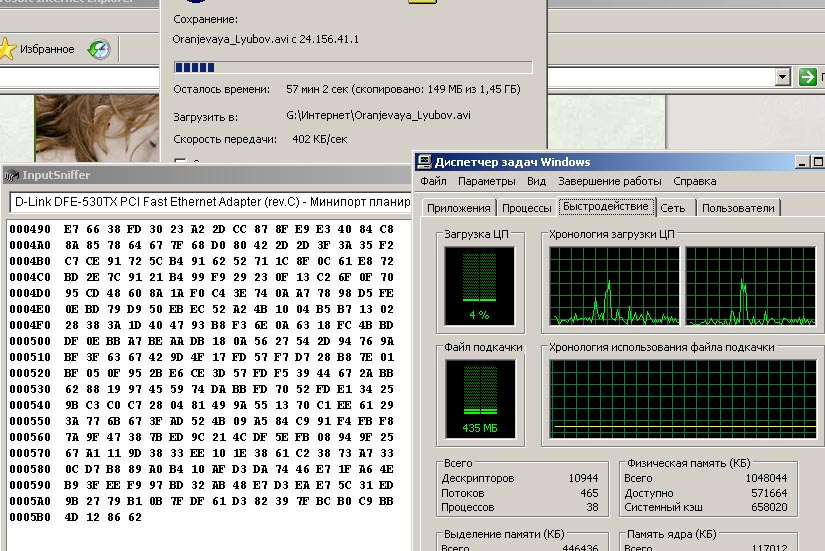The width and height of the screenshot is (825, 551).
Task: Open the Файл menu in Task Manager
Action: point(433,182)
